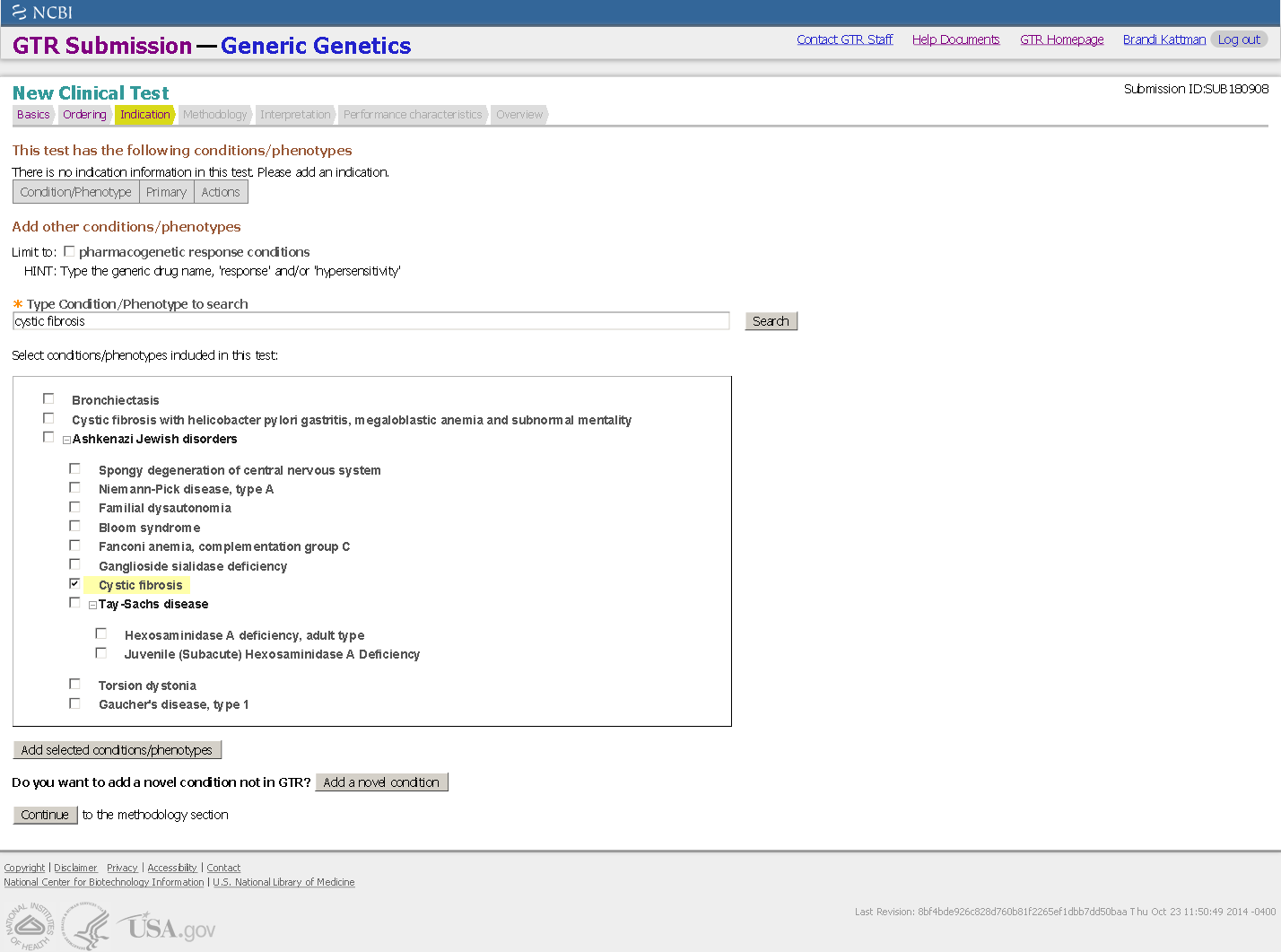This screenshot has height=952, width=1281.
Task: Collapse the Ashkenazi Jewish disorders tree node
Action: (66, 440)
